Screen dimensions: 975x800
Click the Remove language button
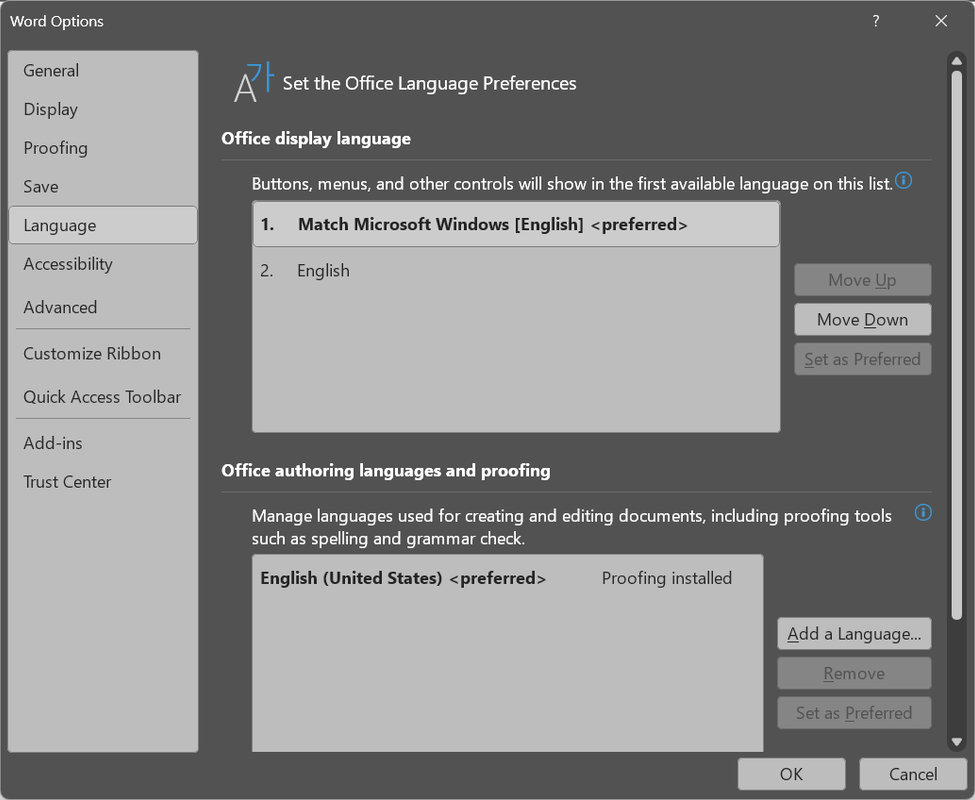854,674
